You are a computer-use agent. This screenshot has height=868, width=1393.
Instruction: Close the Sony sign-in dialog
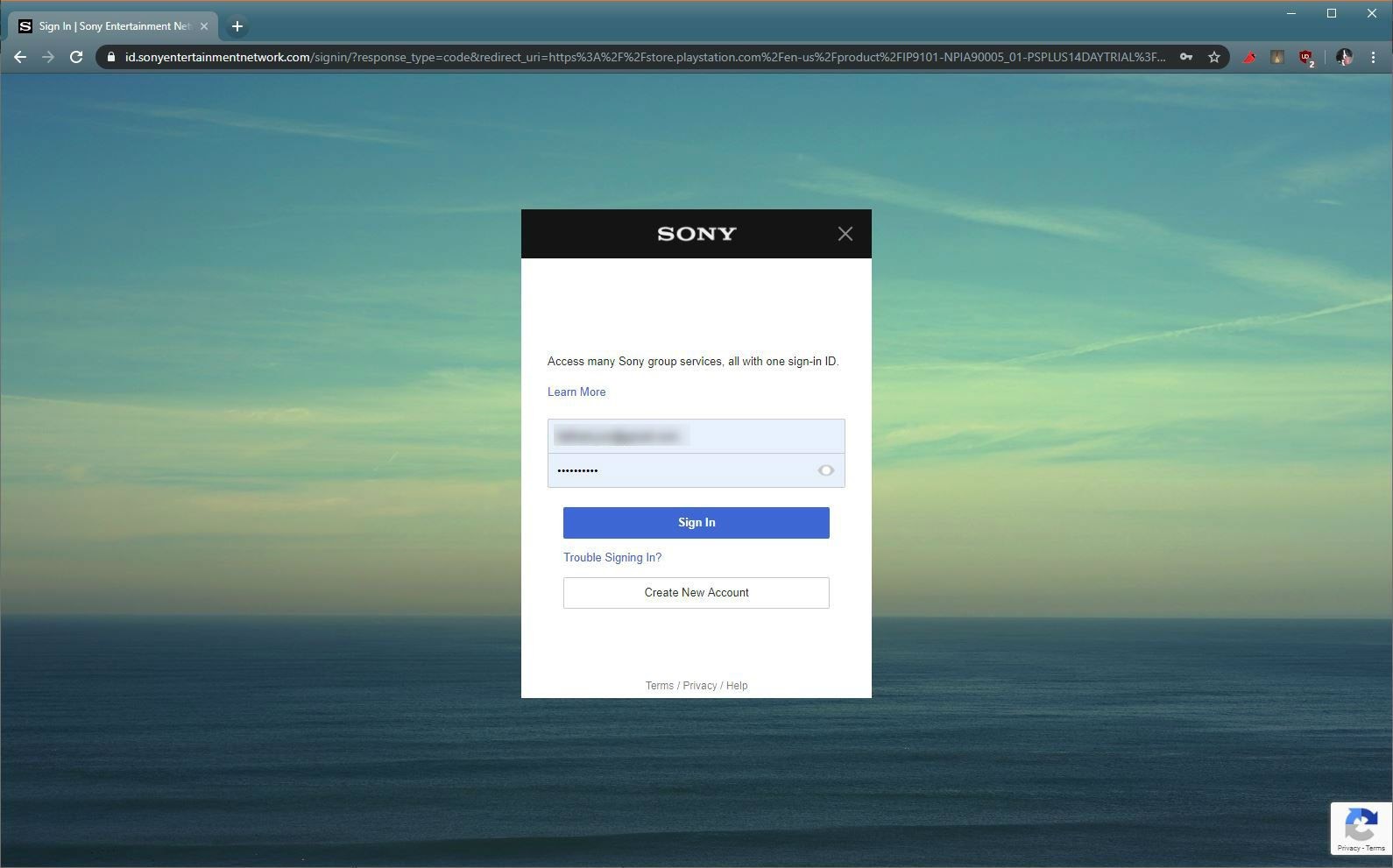coord(845,234)
